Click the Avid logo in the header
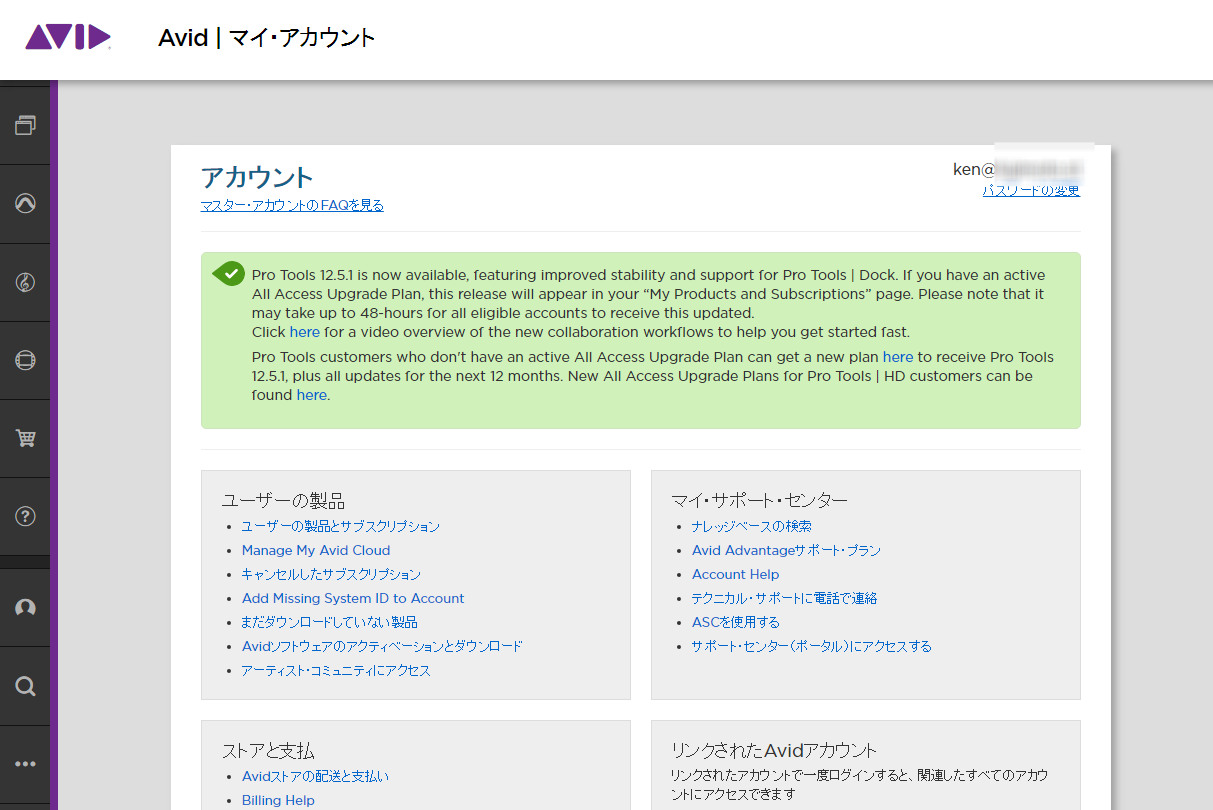Image resolution: width=1213 pixels, height=810 pixels. point(68,38)
